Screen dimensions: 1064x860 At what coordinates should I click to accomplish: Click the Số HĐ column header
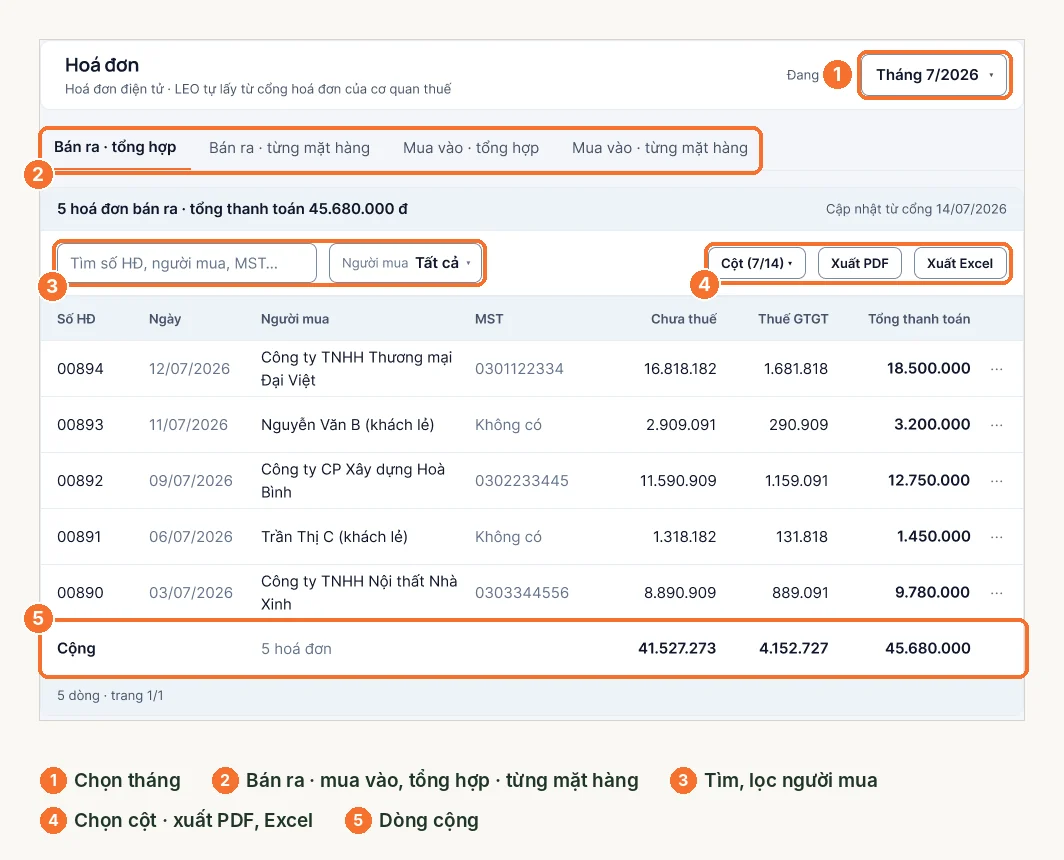tap(76, 319)
